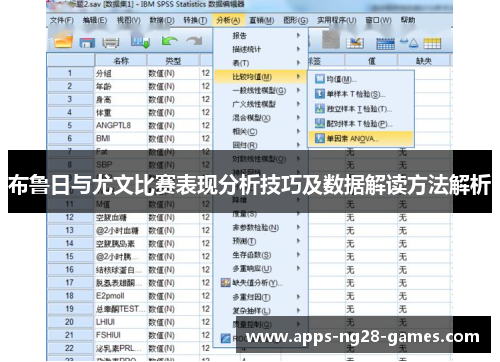The image size is (500, 362).
Task: Open the 文件(F) menu
Action: tap(62, 20)
